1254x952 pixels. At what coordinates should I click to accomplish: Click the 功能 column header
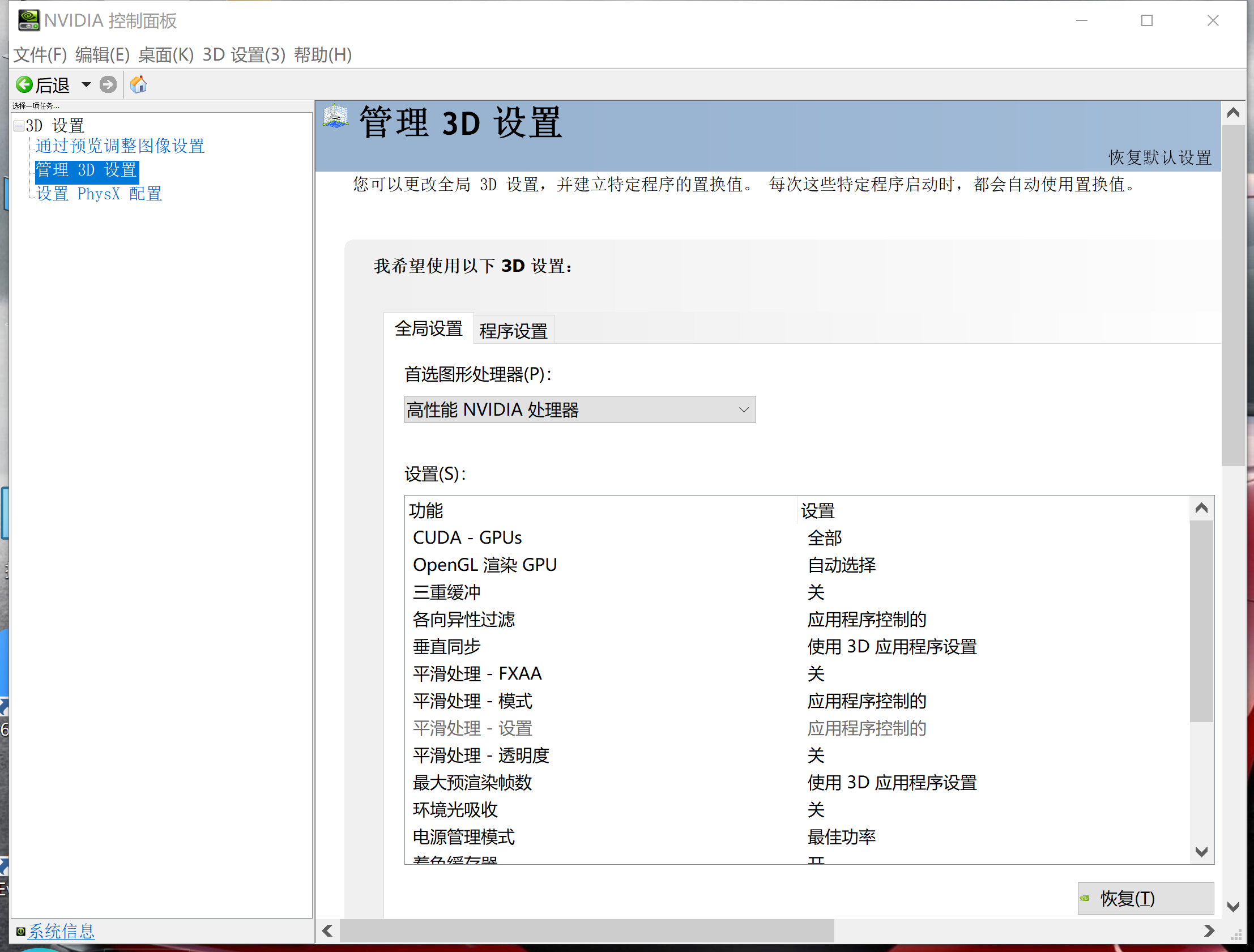(x=601, y=510)
